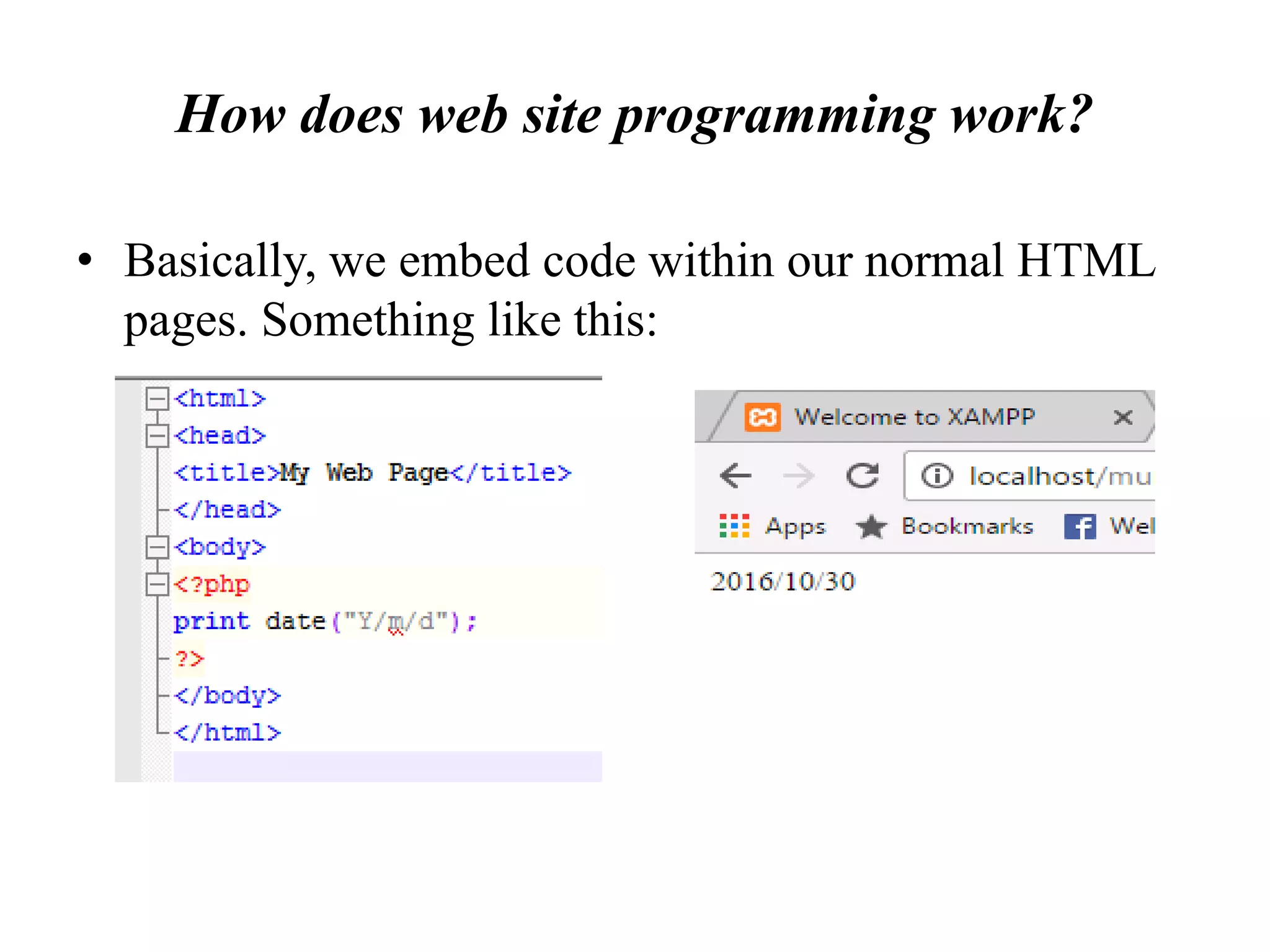
Task: Collapse the <body> code fold marker
Action: pos(157,547)
